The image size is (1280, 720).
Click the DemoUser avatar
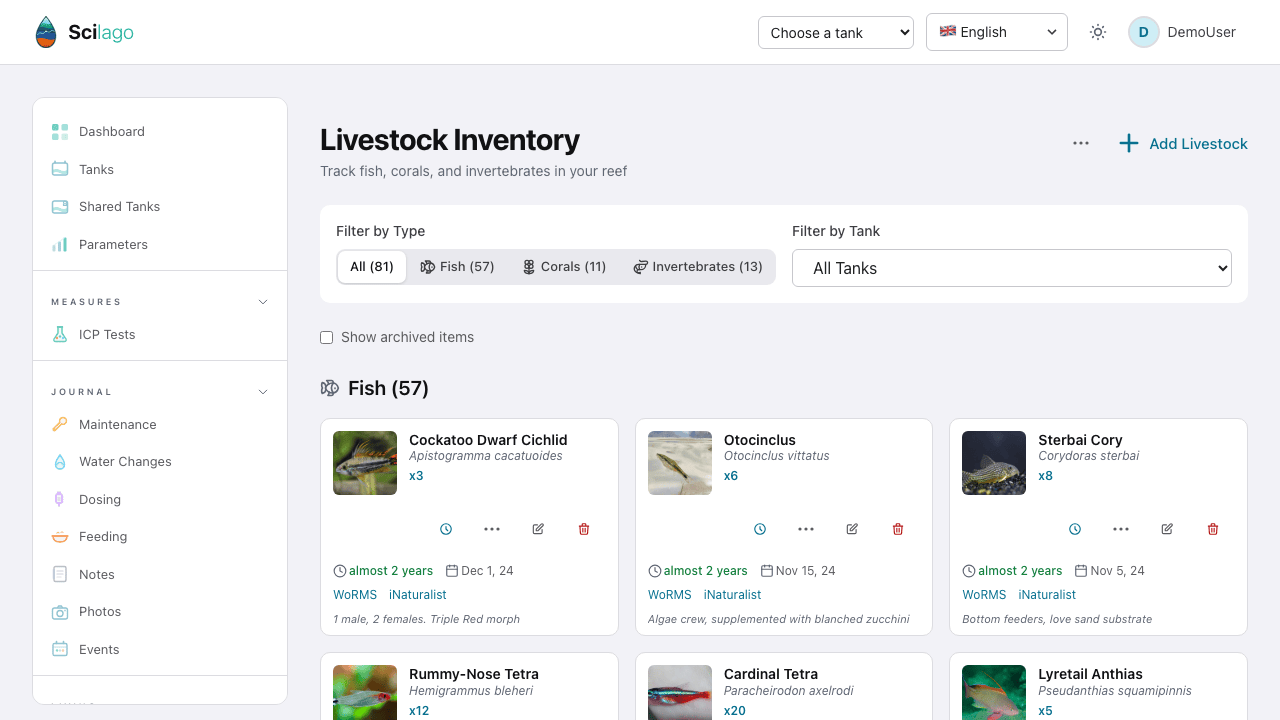(x=1144, y=32)
